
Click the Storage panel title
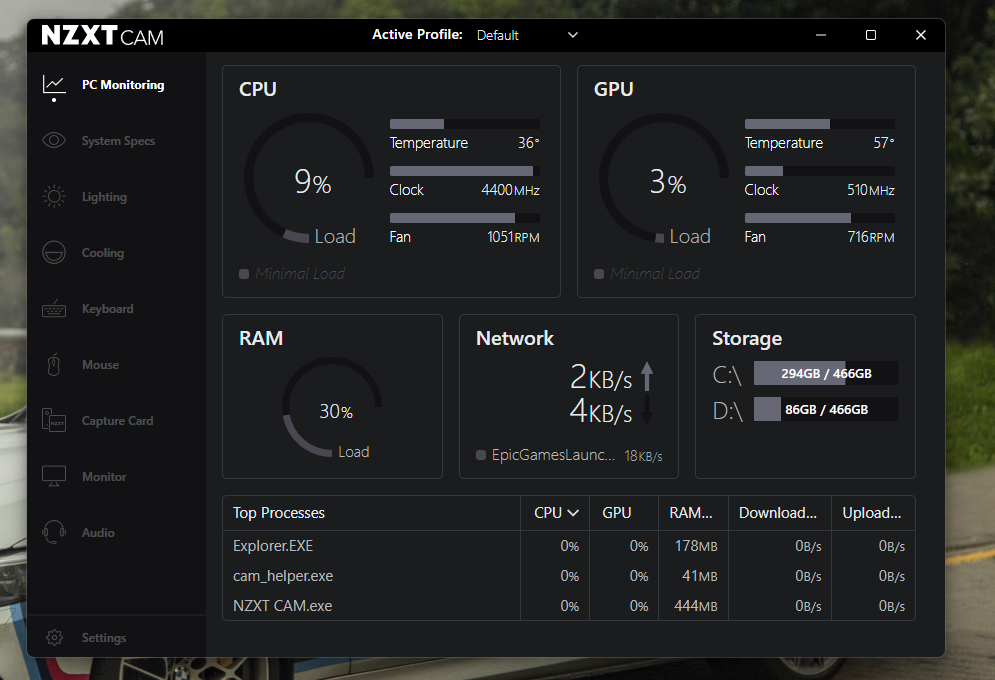click(x=747, y=339)
